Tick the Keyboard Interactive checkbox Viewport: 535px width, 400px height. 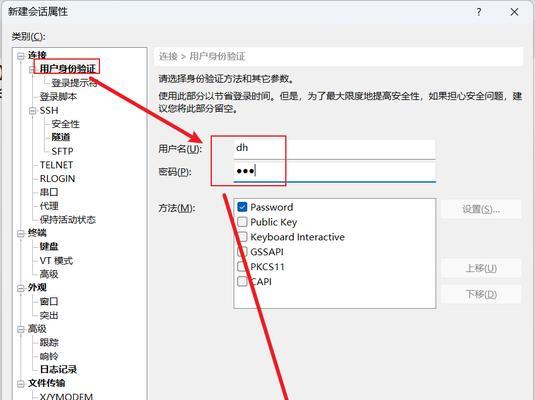[242, 237]
